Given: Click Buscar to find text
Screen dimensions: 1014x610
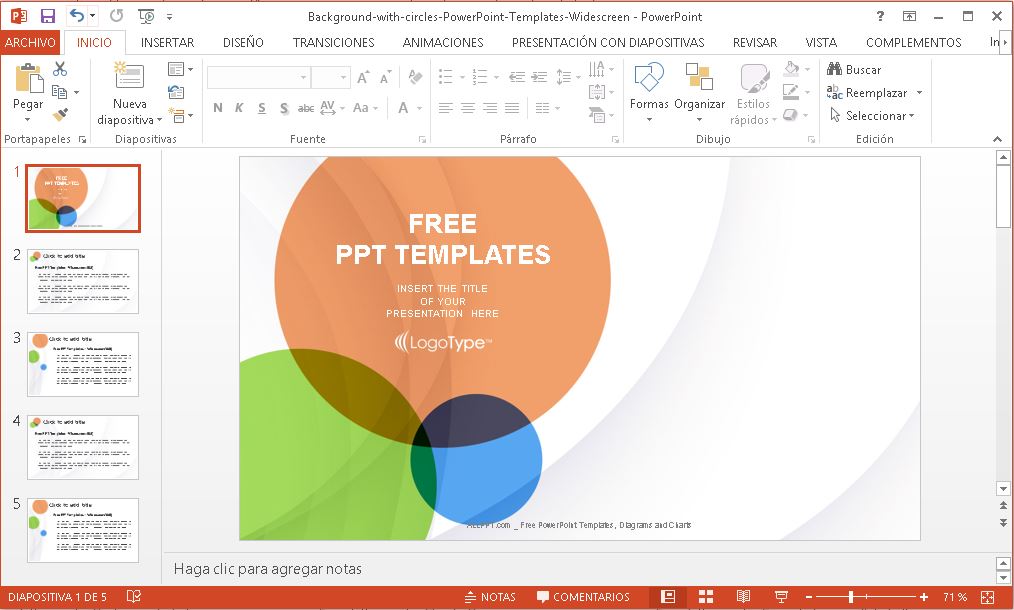Looking at the screenshot, I should click(x=854, y=69).
